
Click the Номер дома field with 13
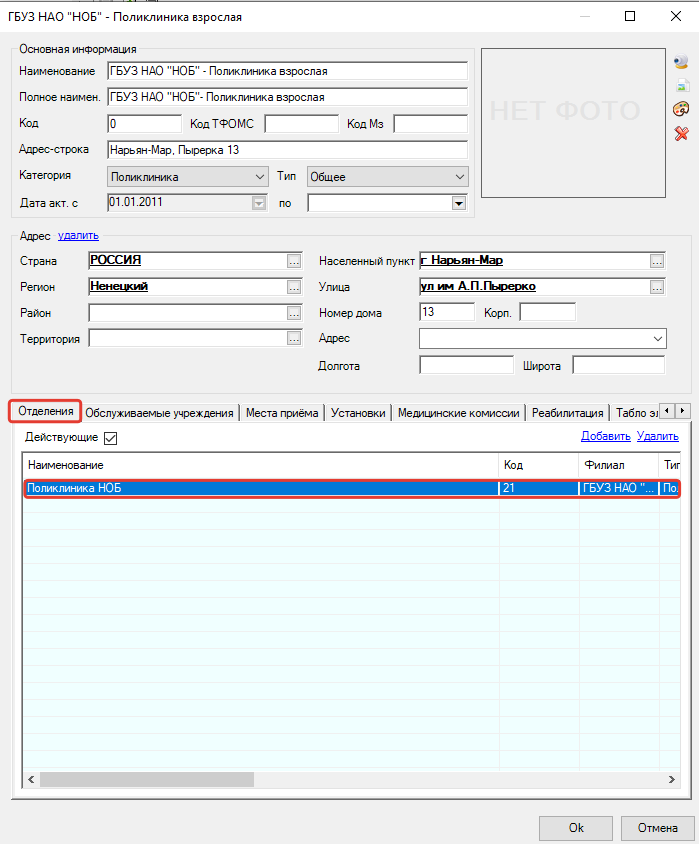(447, 312)
